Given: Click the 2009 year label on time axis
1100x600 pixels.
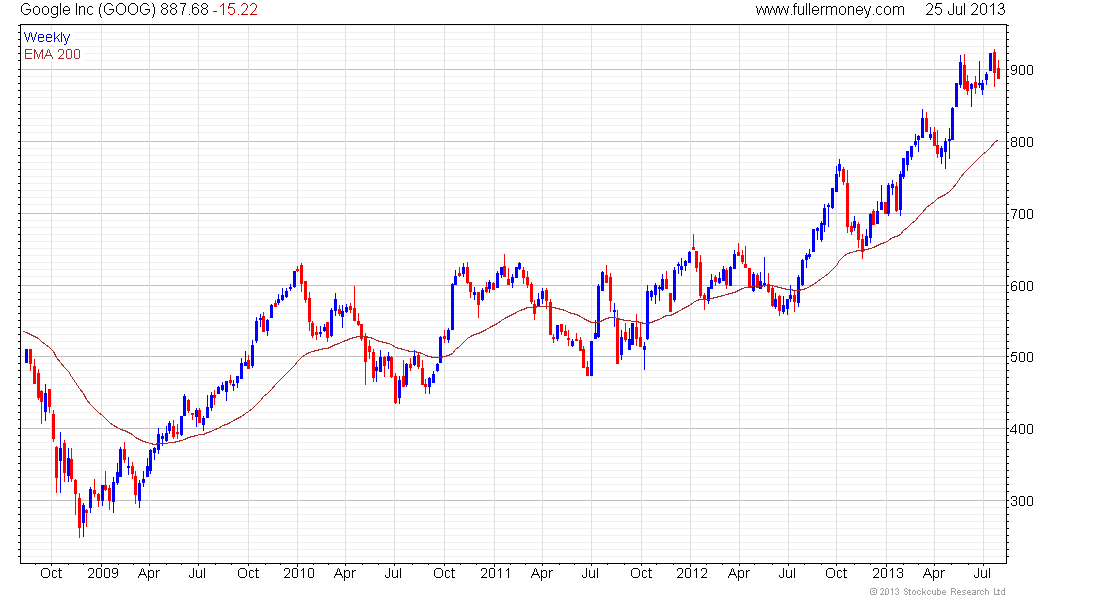Looking at the screenshot, I should 103,573.
